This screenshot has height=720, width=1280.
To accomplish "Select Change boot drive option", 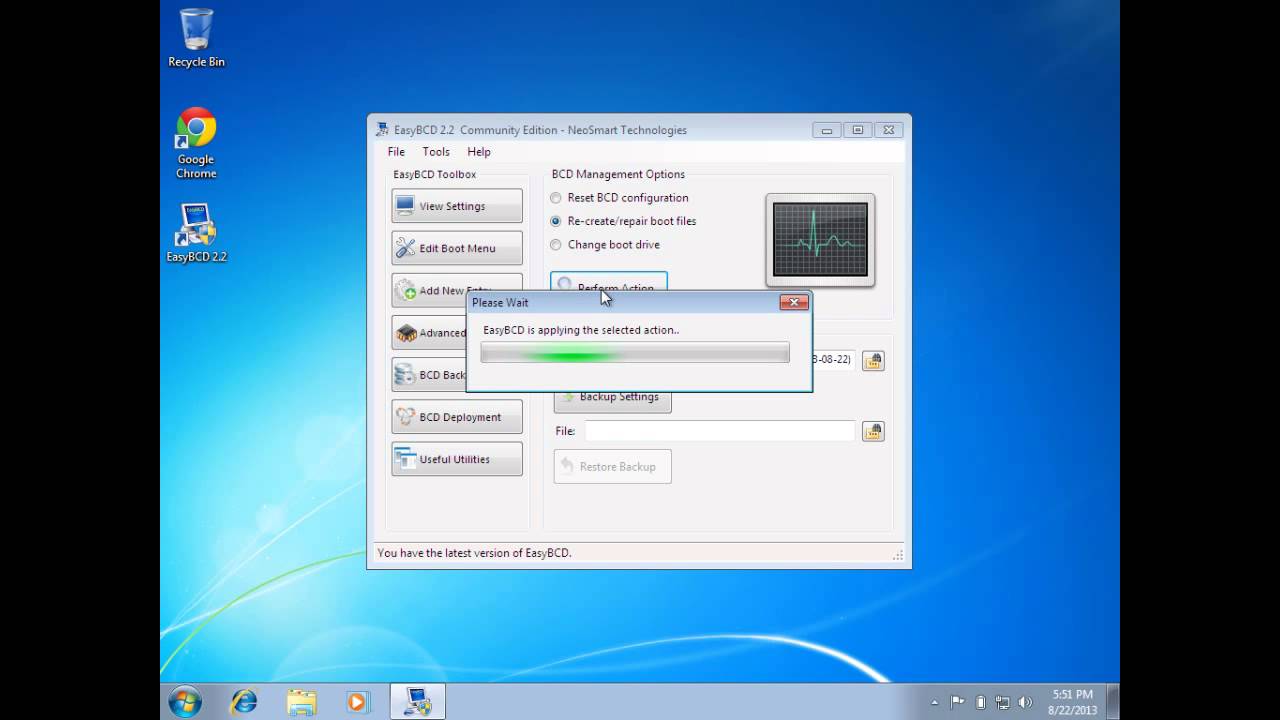I will (605, 244).
